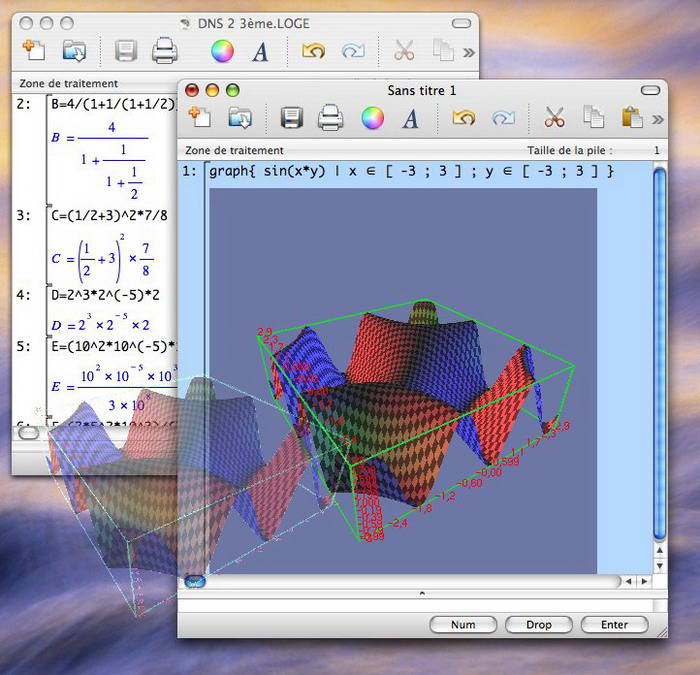
Task: Click 'Sans titre 1' window title
Action: [421, 91]
